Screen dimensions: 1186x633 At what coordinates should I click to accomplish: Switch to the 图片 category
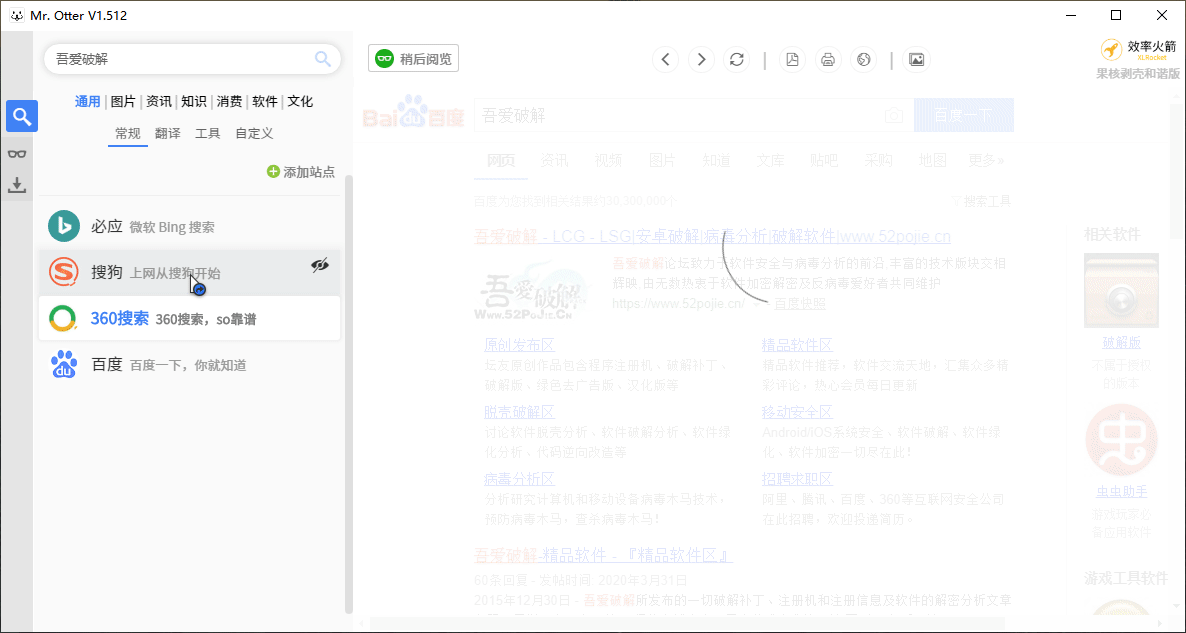pyautogui.click(x=123, y=101)
